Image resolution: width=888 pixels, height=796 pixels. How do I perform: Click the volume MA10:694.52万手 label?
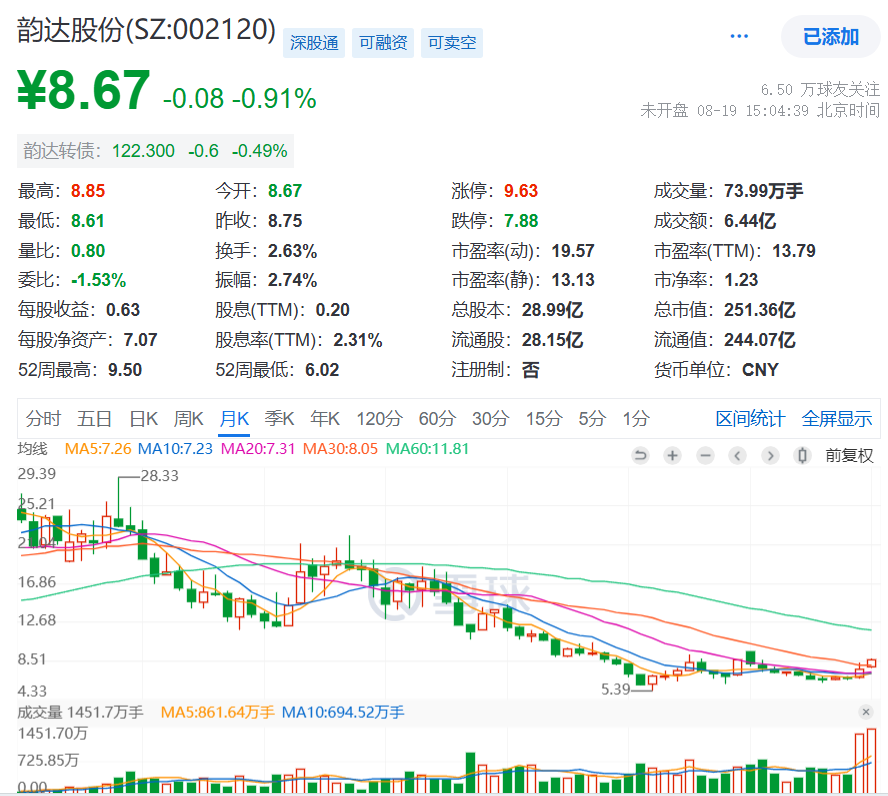pyautogui.click(x=343, y=712)
